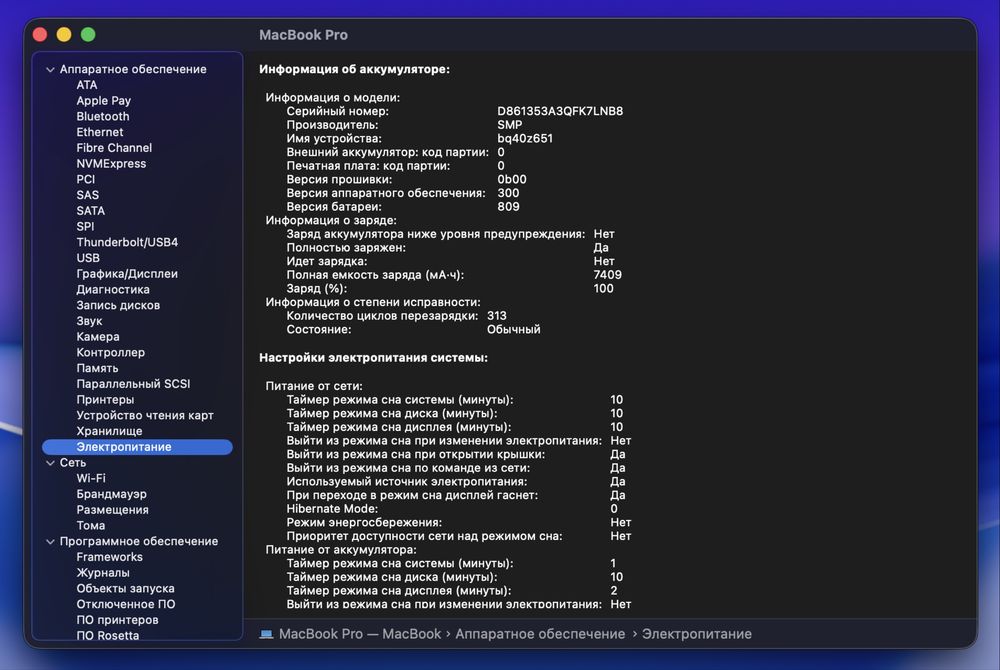Click full charge capacity value 7409
Screen dimensions: 1000x670
pyautogui.click(x=607, y=275)
